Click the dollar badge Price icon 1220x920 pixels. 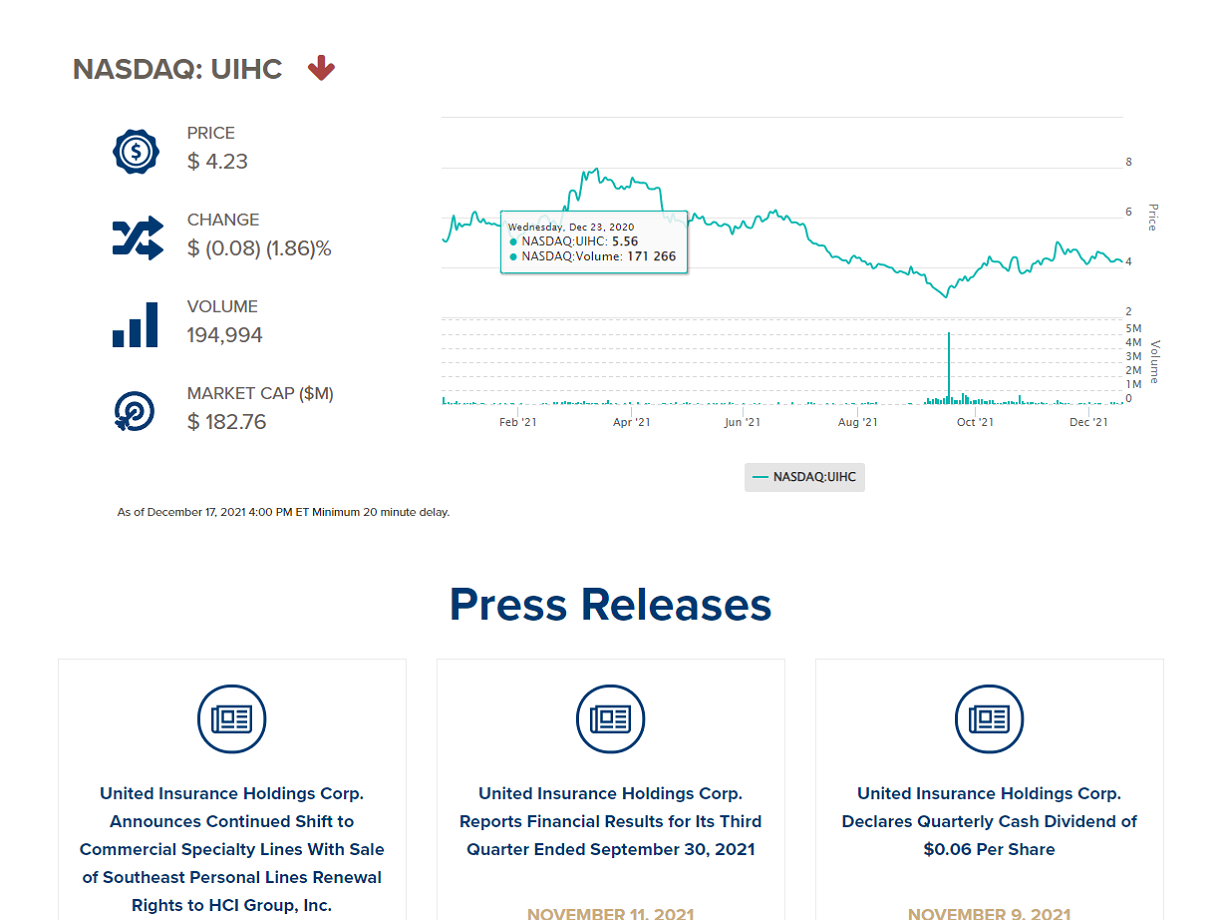(x=136, y=151)
